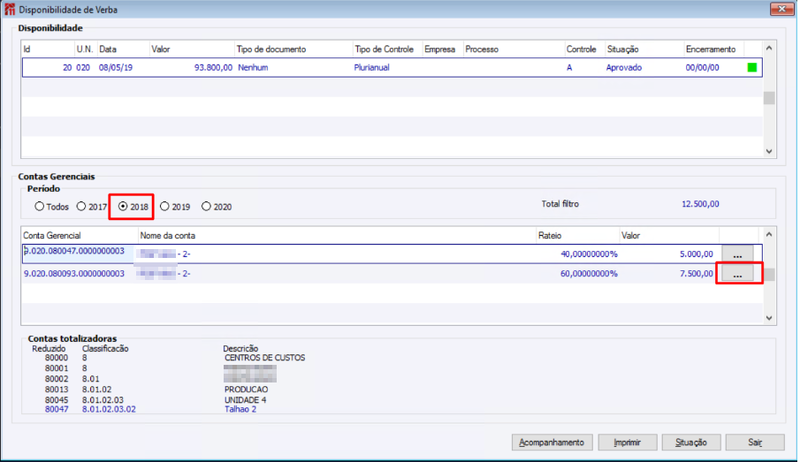Click the 80047 reduced account entry

[x=56, y=409]
